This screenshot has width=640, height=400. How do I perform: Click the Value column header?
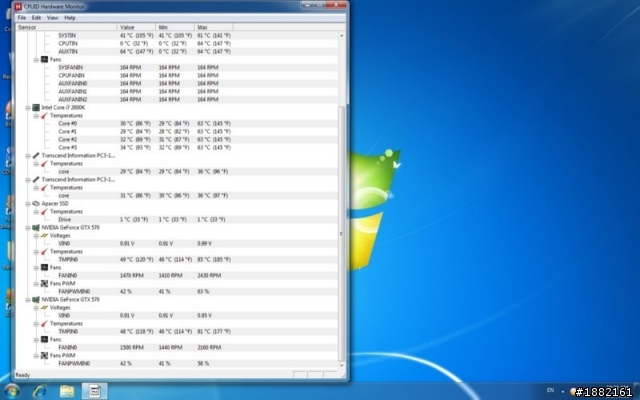(x=136, y=27)
